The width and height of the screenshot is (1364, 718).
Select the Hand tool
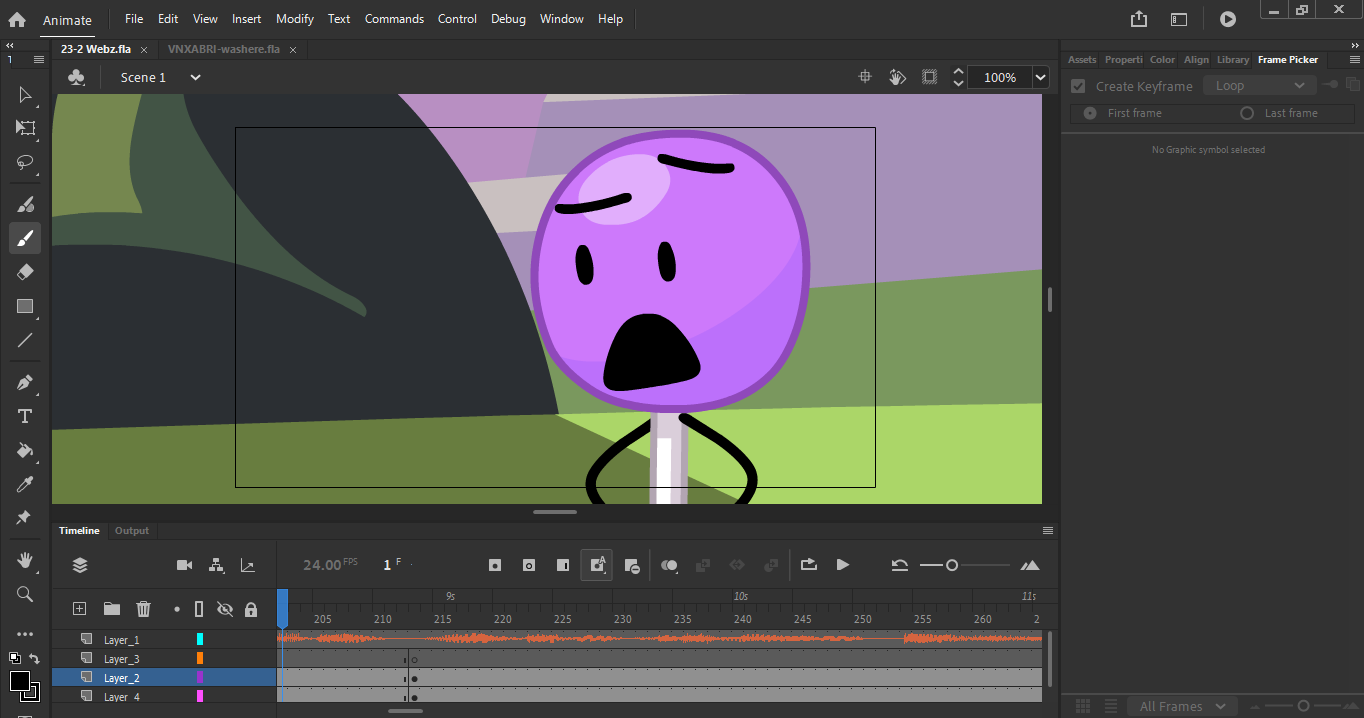[26, 560]
